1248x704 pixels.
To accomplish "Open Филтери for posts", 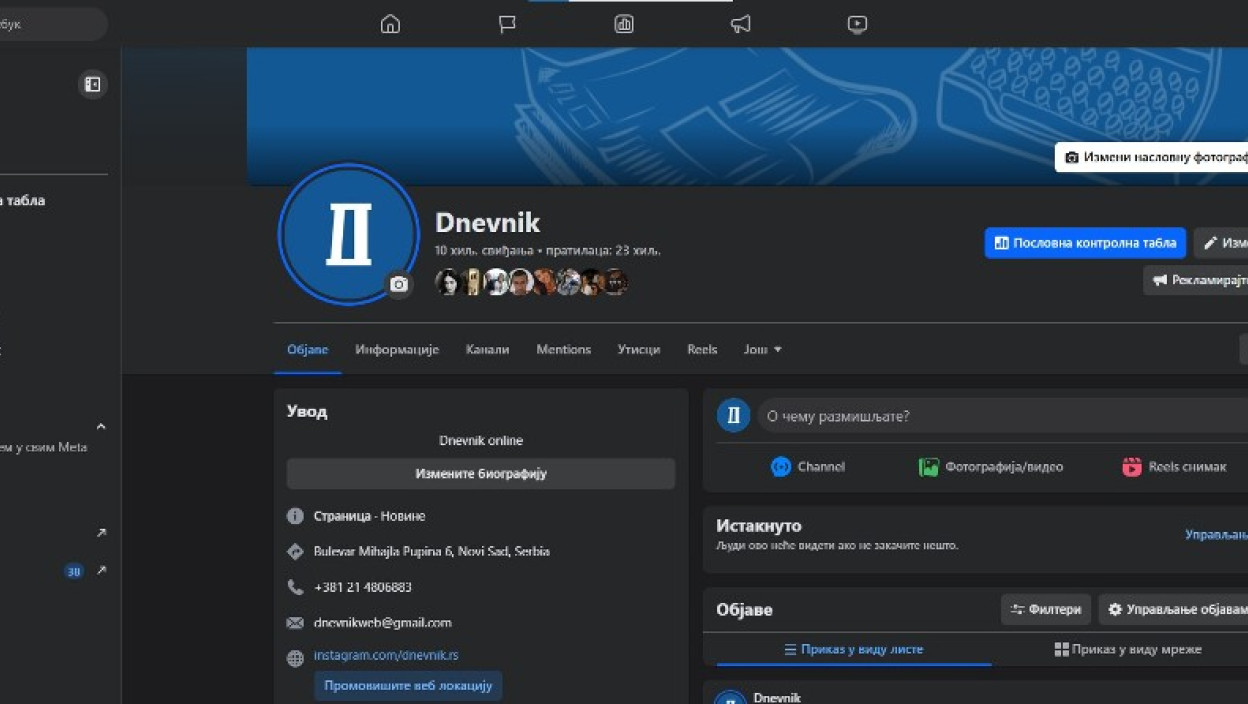I will 1046,609.
